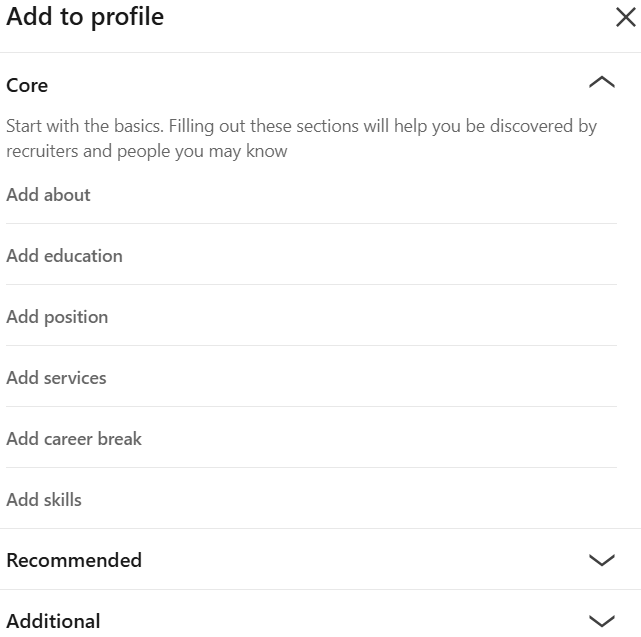Screen dimensions: 641x637
Task: Choose Add about option
Action: (48, 195)
